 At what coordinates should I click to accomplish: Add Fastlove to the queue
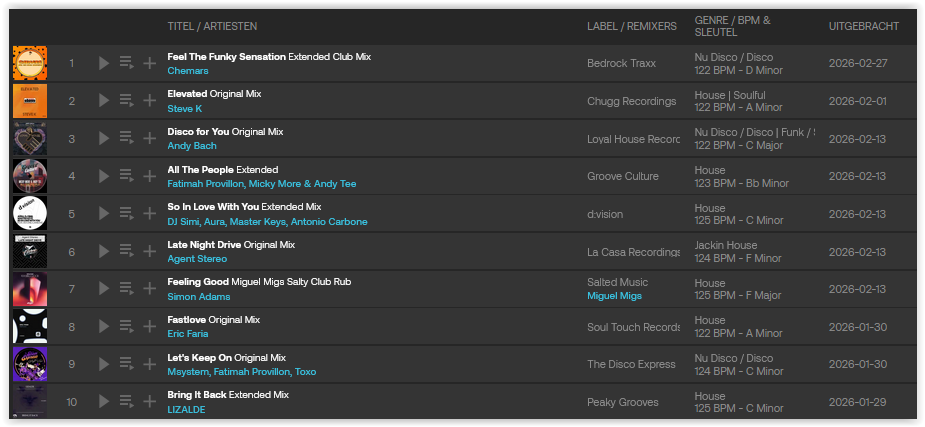pyautogui.click(x=126, y=326)
